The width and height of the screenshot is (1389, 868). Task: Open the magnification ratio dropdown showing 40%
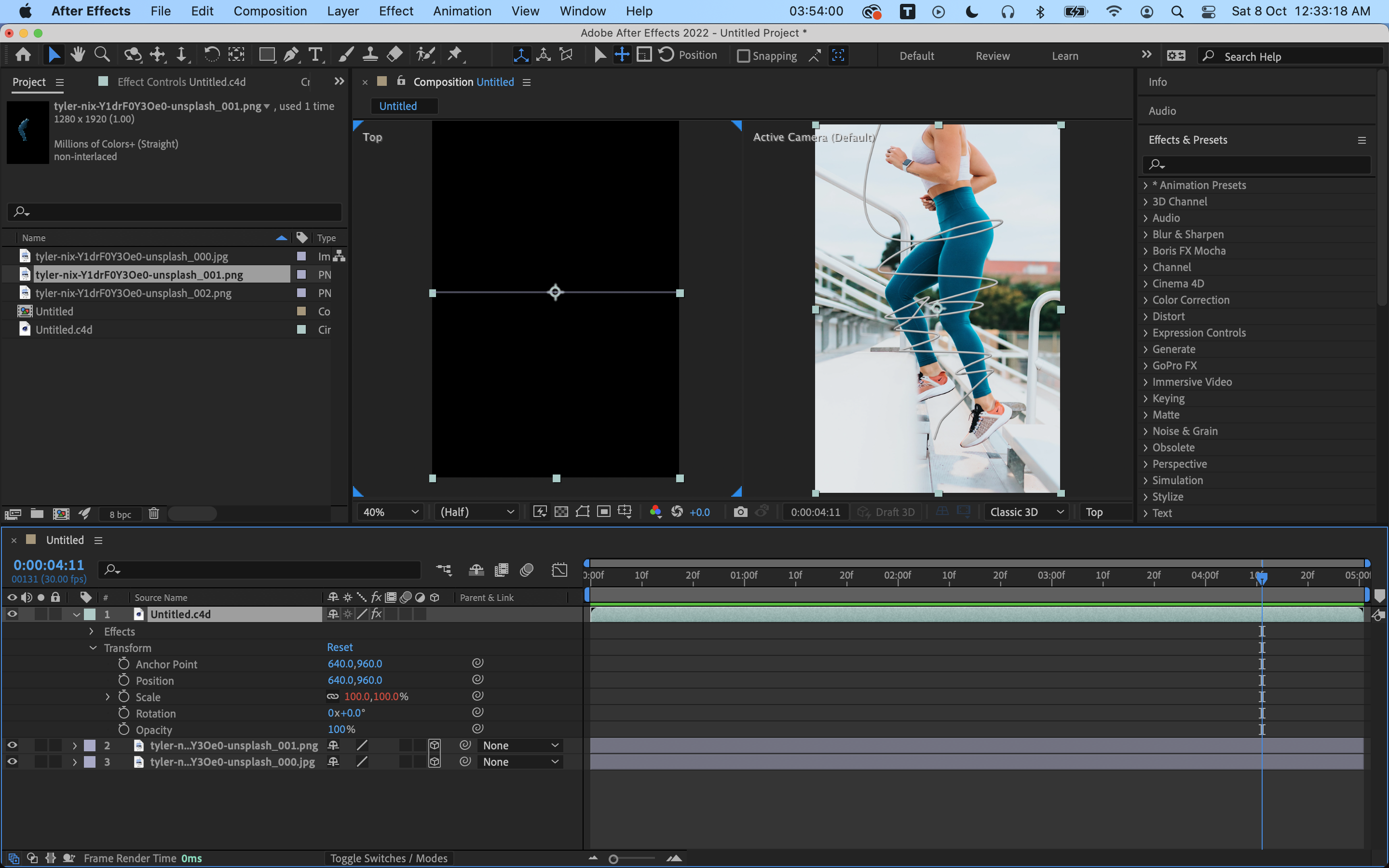tap(389, 512)
